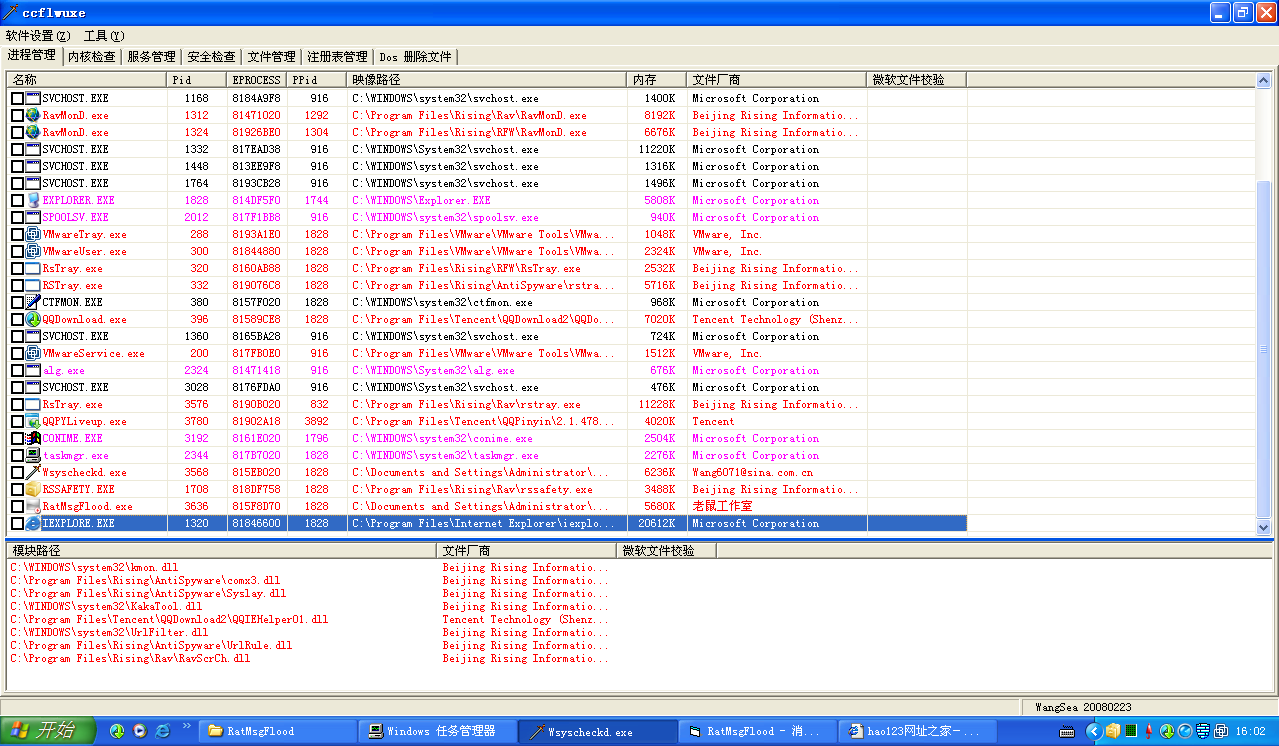1279x746 pixels.
Task: Sort modules by 模块路径 column header
Action: click(220, 550)
